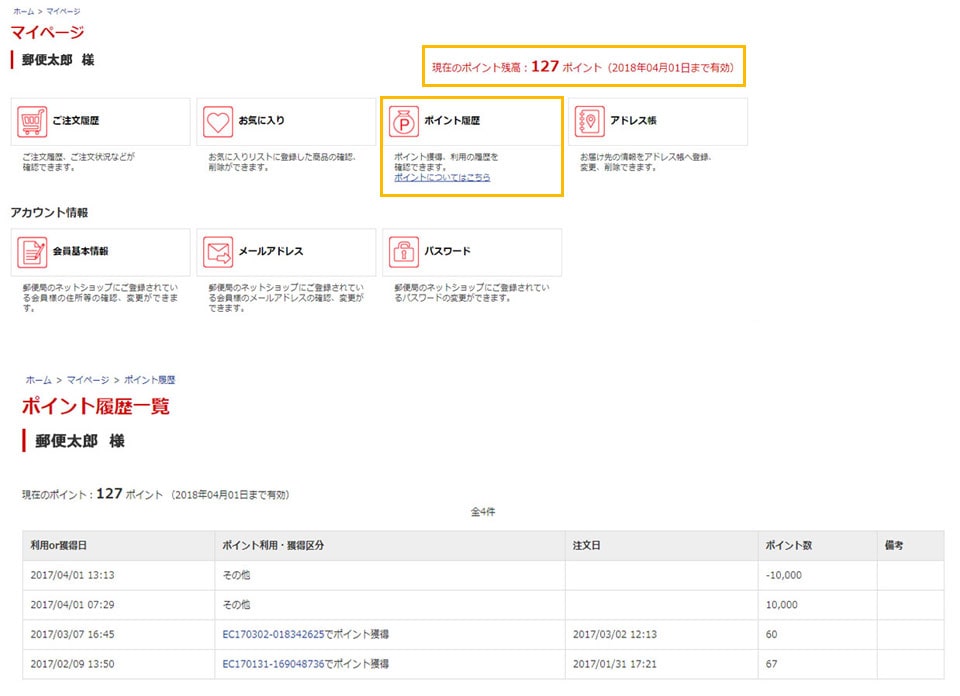Click the point history money bag icon

[x=404, y=122]
